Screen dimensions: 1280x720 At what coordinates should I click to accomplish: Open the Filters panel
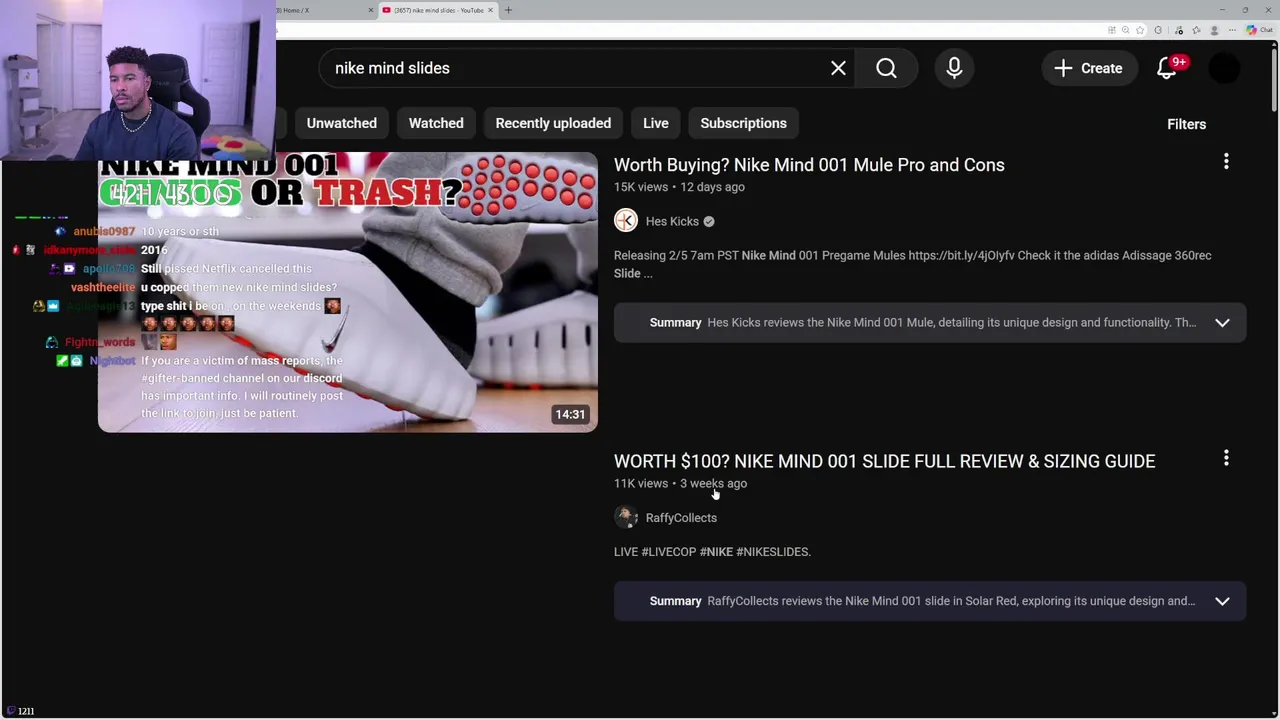point(1186,124)
